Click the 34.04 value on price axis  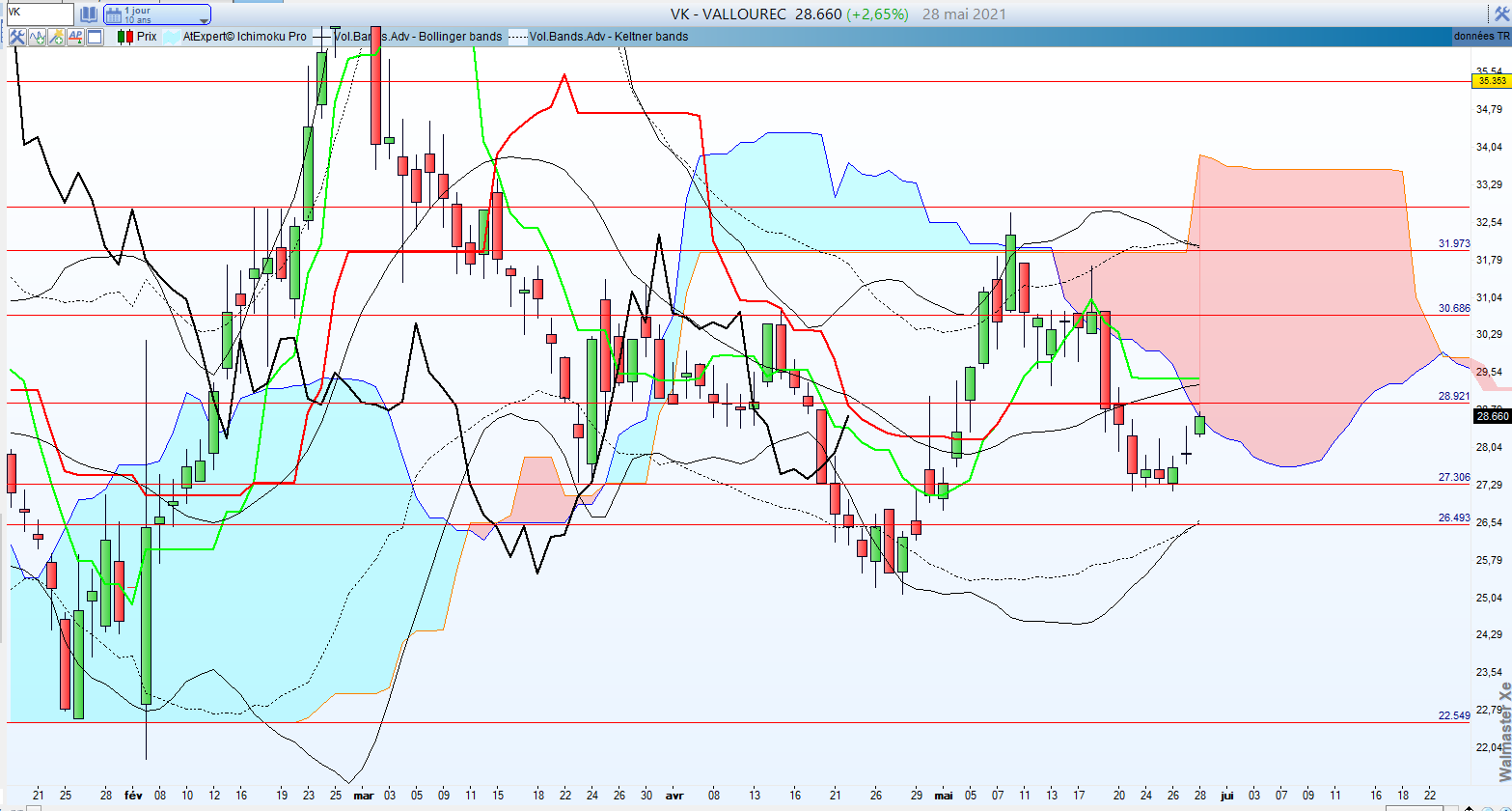coord(1490,147)
